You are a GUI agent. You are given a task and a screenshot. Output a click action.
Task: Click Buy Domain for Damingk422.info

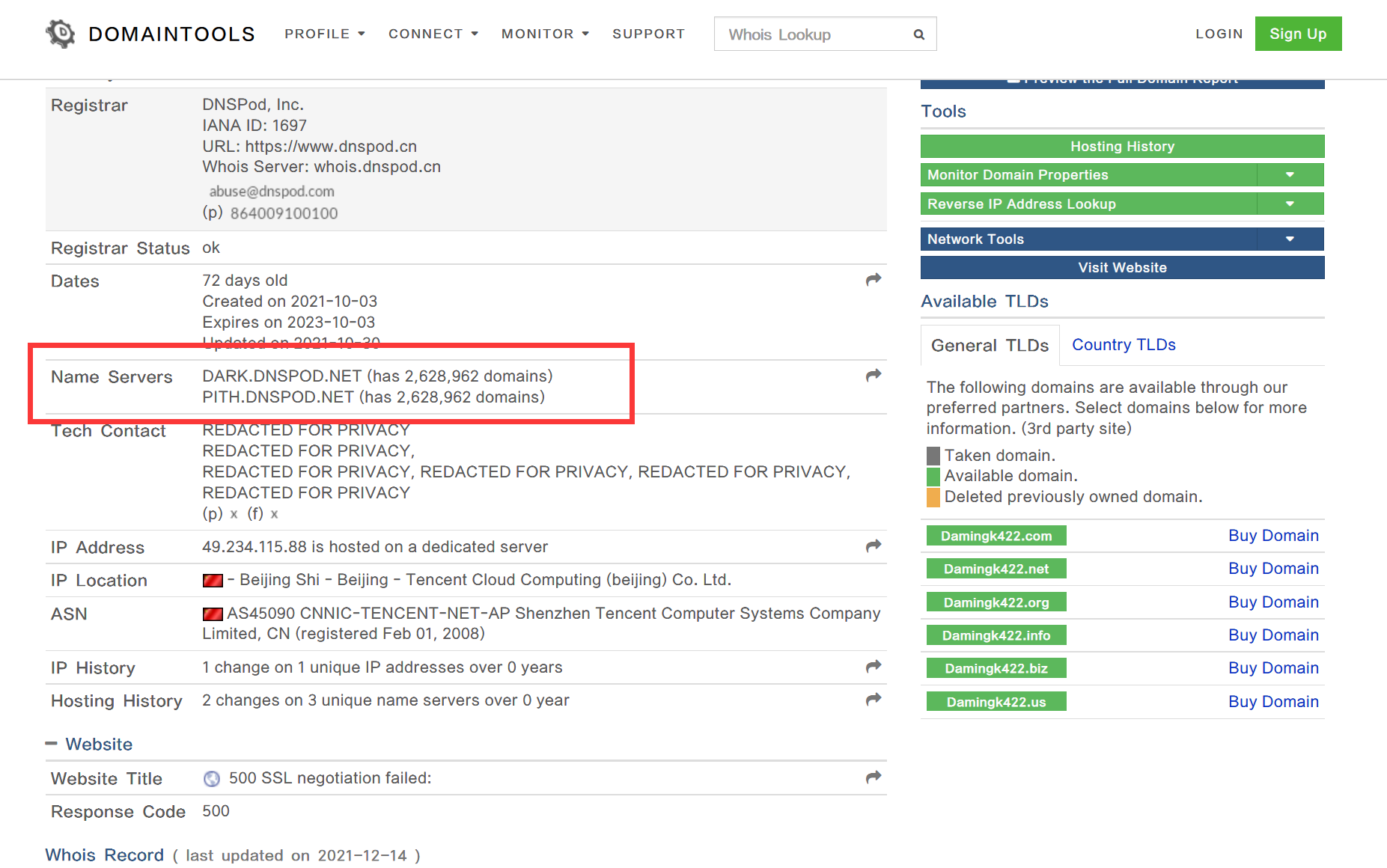(x=1273, y=635)
